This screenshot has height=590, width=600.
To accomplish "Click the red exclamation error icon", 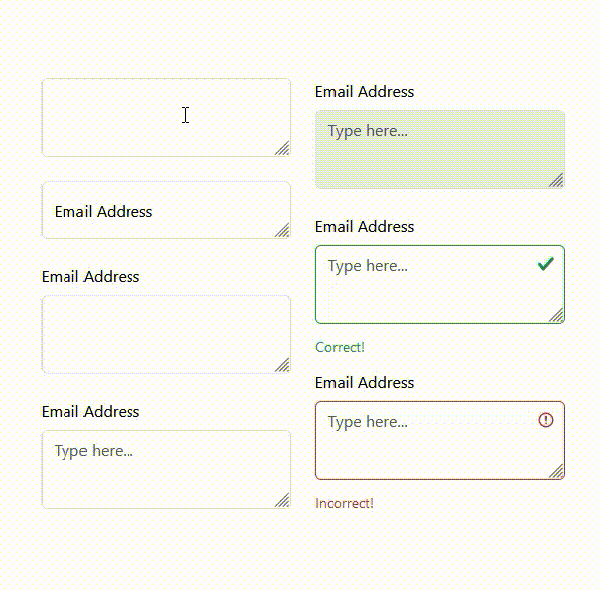I will 545,420.
